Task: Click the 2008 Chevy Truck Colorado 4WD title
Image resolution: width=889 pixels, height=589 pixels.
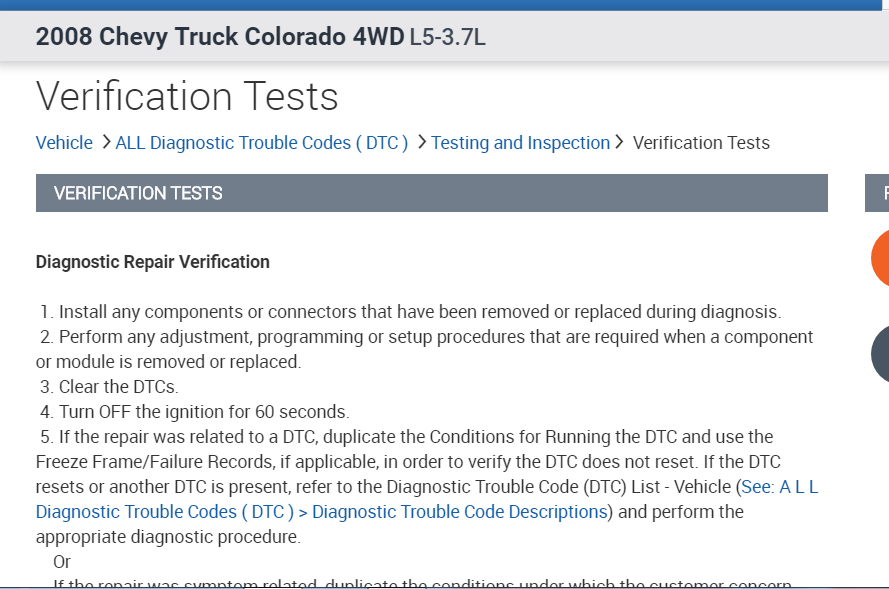Action: pyautogui.click(x=219, y=38)
